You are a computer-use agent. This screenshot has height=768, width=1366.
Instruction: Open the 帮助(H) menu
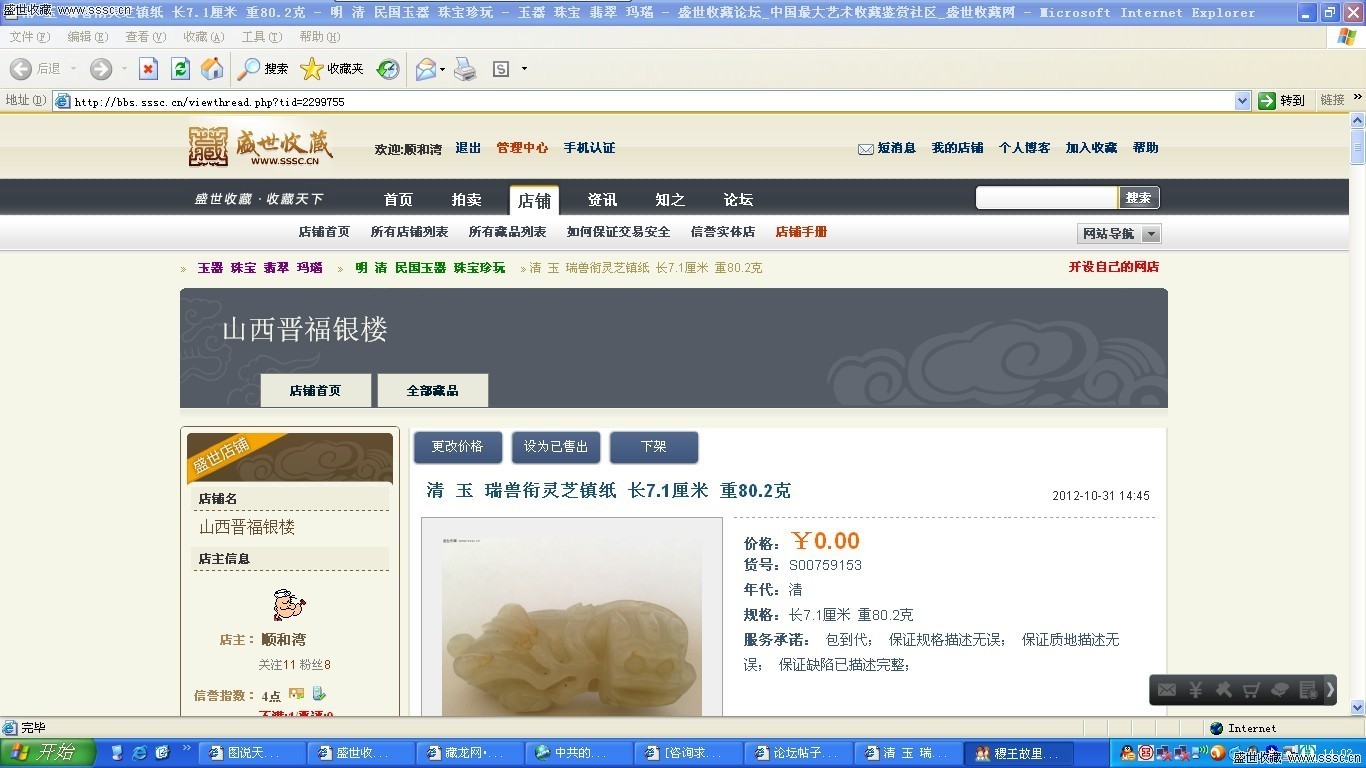pyautogui.click(x=320, y=37)
